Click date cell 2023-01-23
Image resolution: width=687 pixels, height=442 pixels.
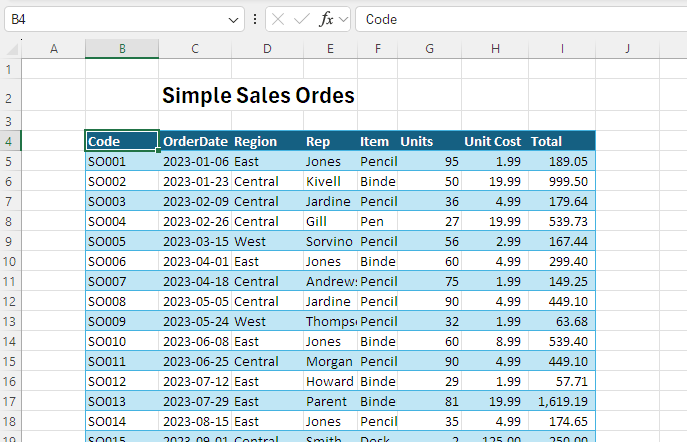coord(195,181)
